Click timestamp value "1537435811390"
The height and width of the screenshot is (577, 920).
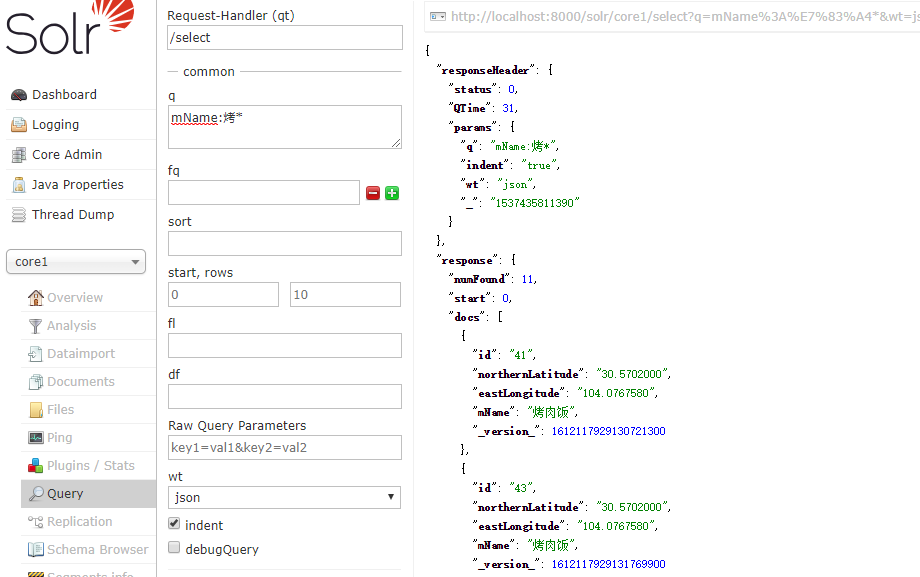tap(535, 203)
